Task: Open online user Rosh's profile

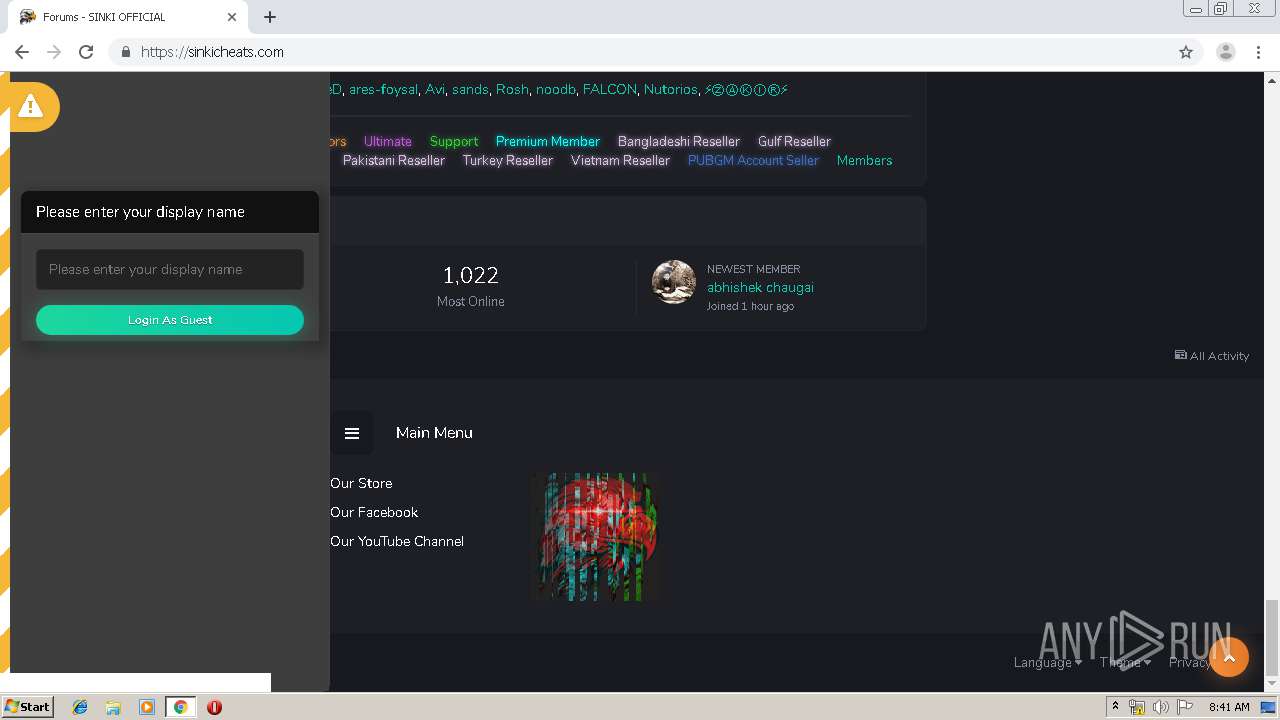Action: pos(512,89)
